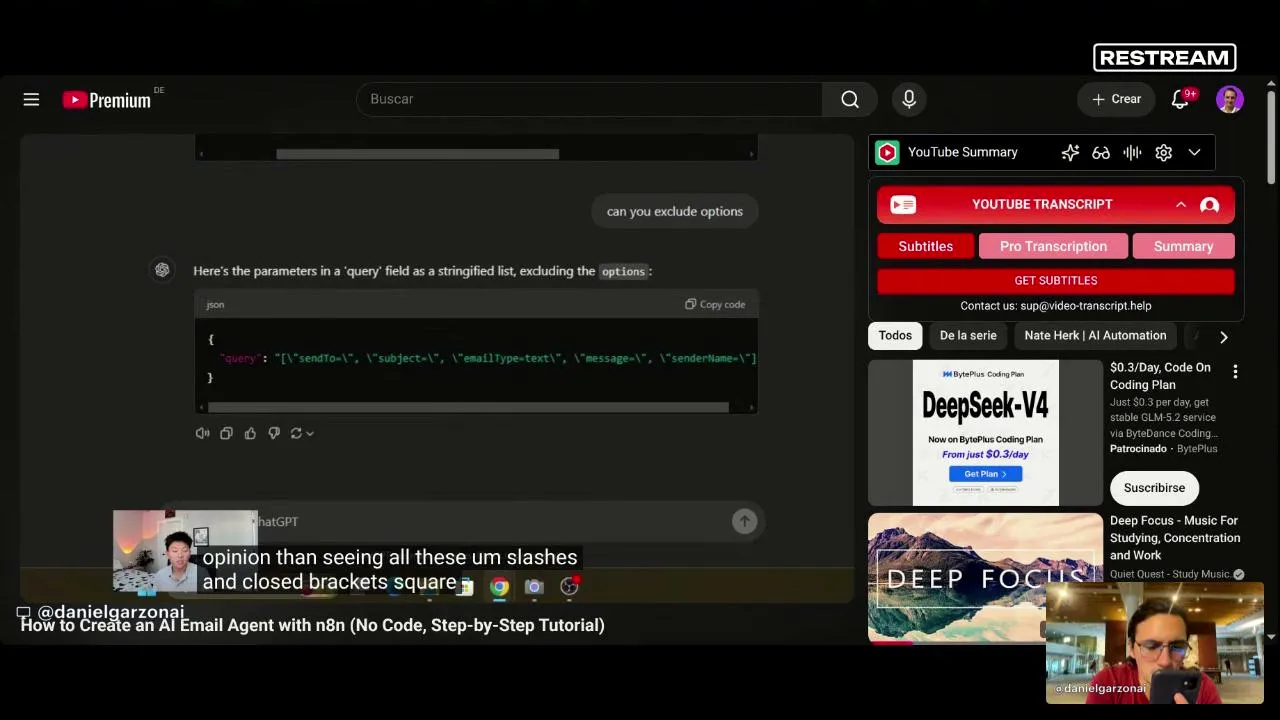
Task: Click the regenerate response icon
Action: 296,433
